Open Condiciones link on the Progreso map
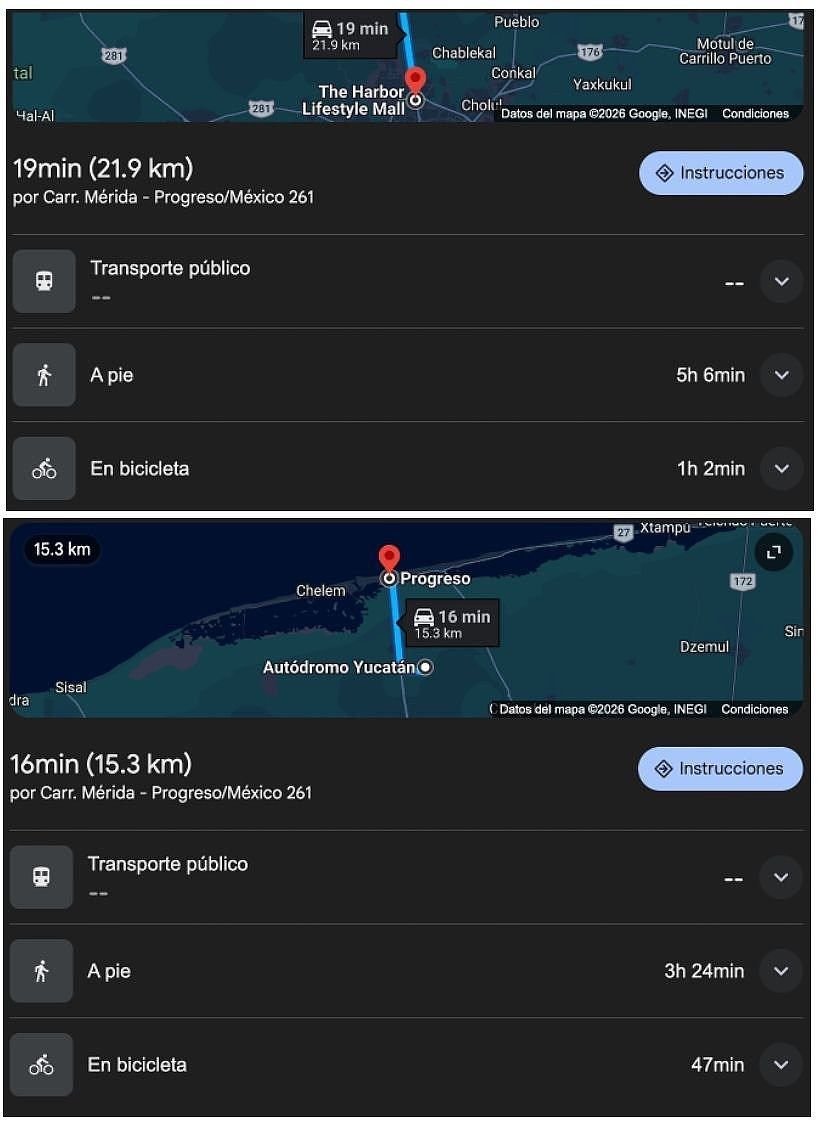This screenshot has width=822, height=1126. [754, 709]
